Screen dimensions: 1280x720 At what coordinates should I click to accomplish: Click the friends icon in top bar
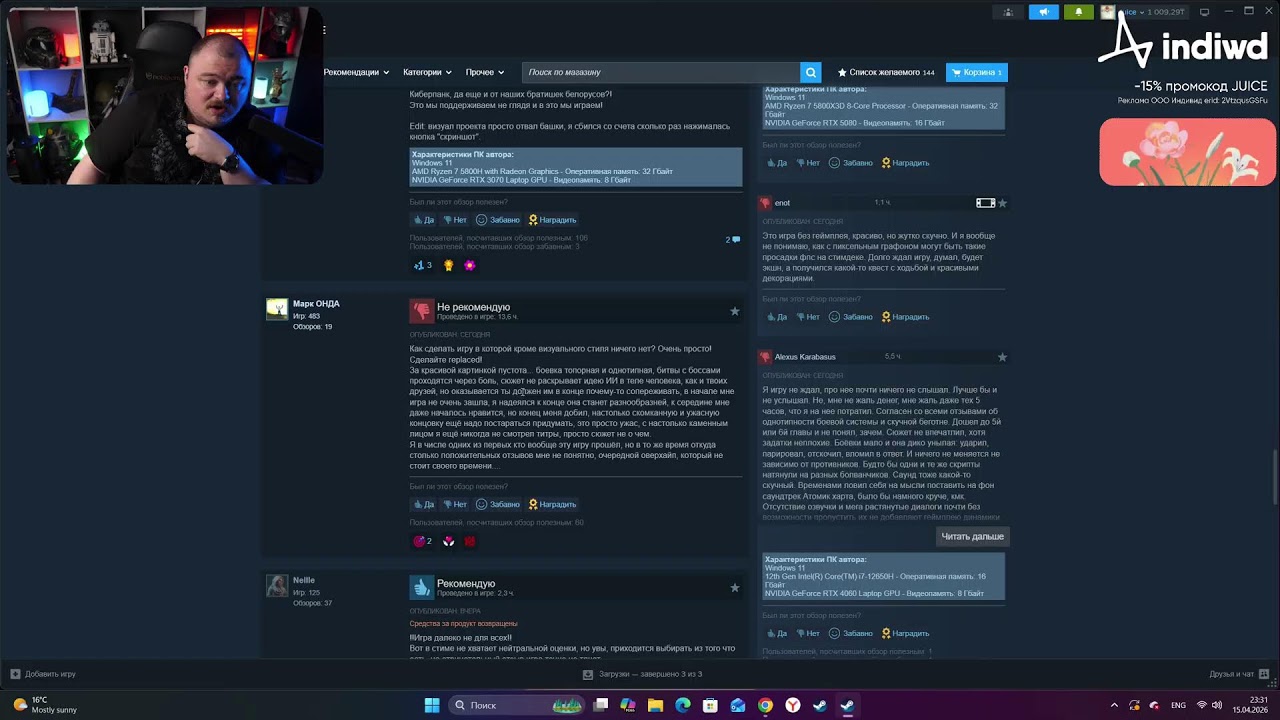(1008, 12)
